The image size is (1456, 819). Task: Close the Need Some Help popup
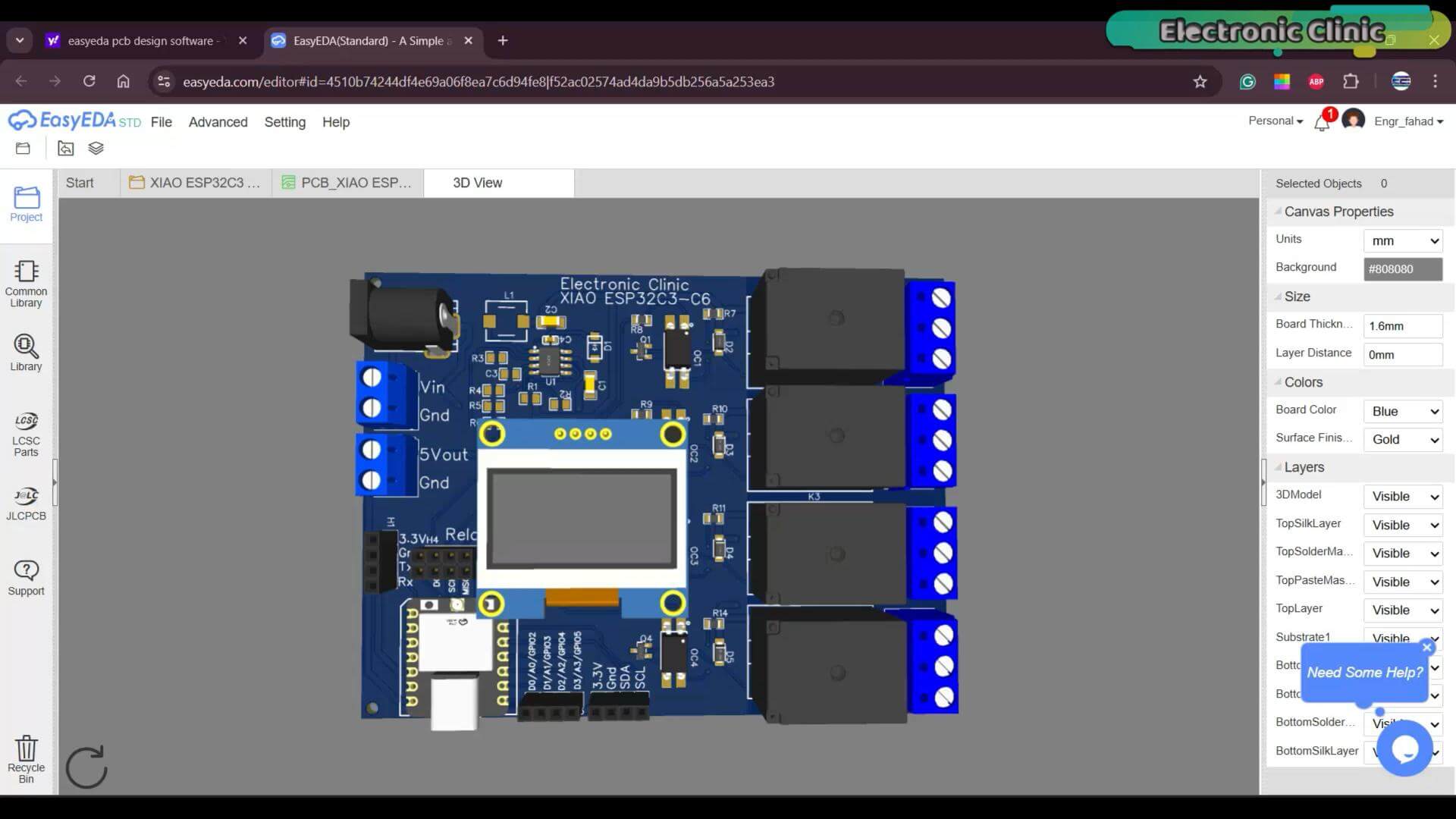1427,647
